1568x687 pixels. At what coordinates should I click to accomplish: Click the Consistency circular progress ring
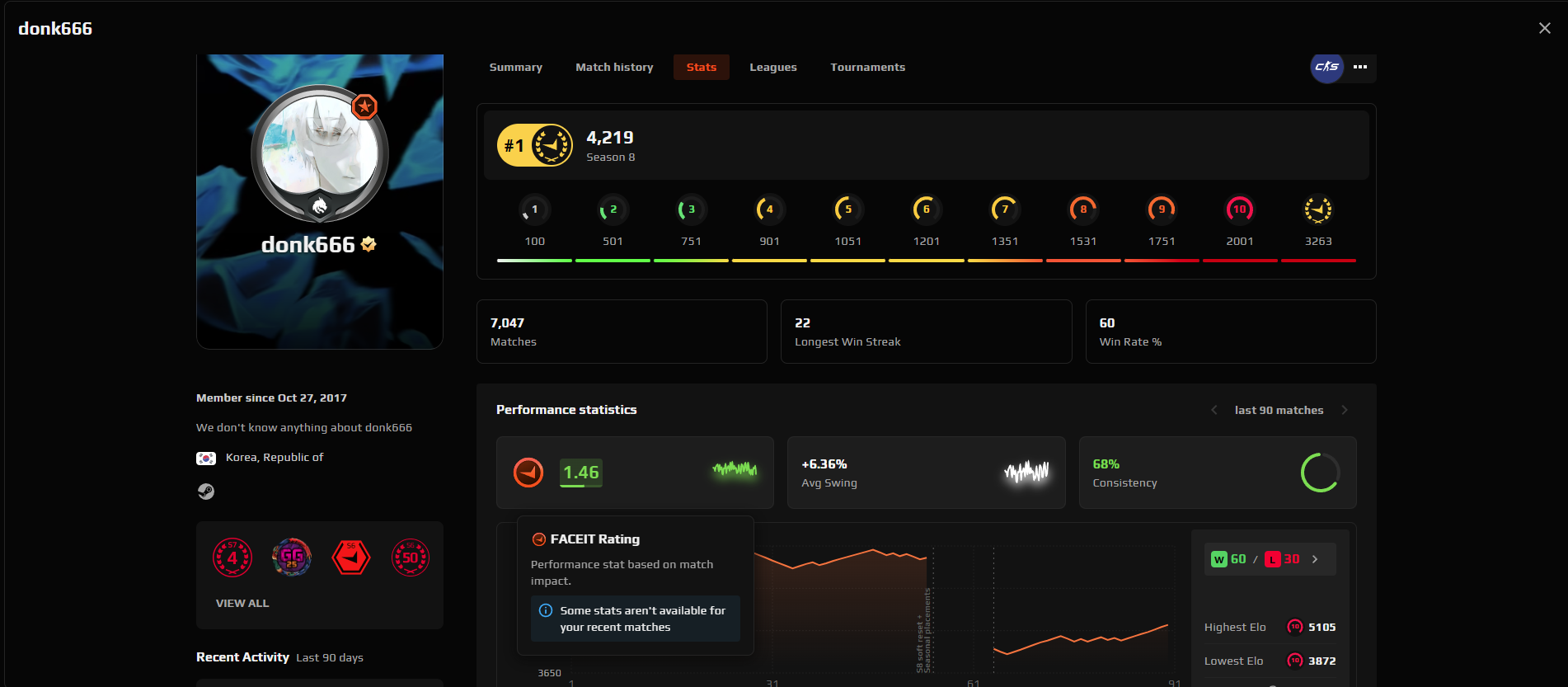[1320, 473]
